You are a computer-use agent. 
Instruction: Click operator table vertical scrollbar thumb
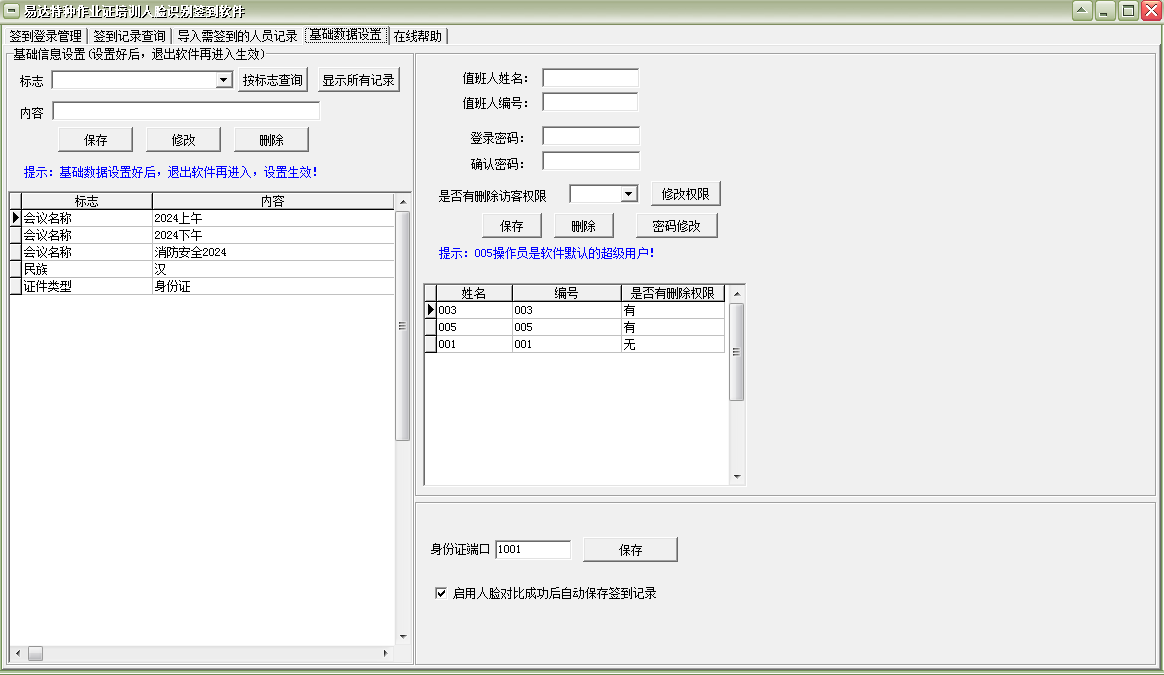(x=736, y=352)
